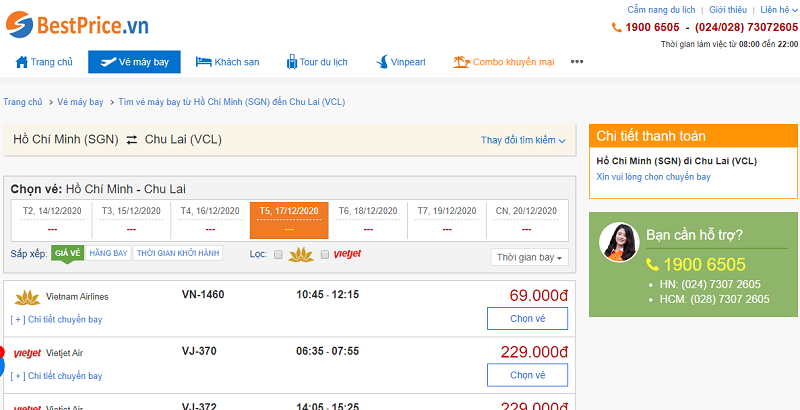
Task: Click the BestPrice.vn logo
Action: pyautogui.click(x=77, y=24)
